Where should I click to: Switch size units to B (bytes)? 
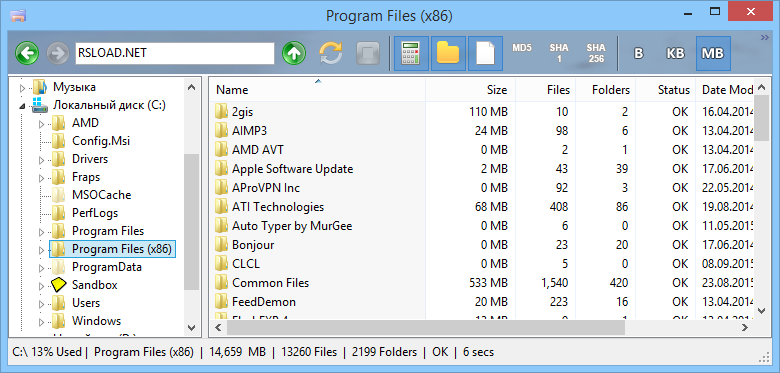pos(638,53)
